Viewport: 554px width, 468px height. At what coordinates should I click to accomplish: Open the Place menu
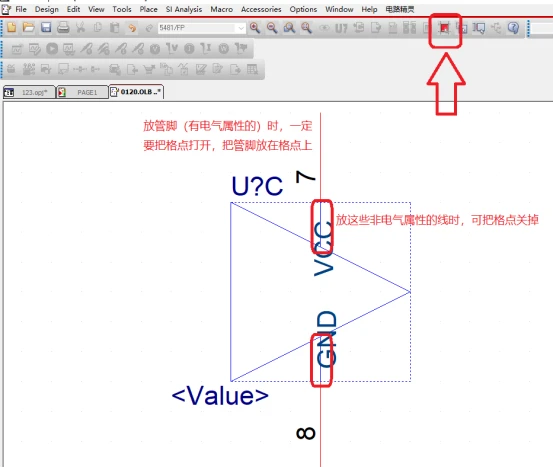(x=148, y=9)
